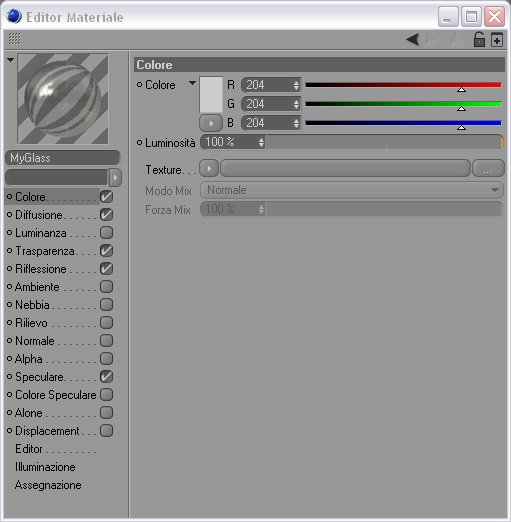Screen dimensions: 511x522
Task: Open the Editor settings page
Action: [29, 449]
